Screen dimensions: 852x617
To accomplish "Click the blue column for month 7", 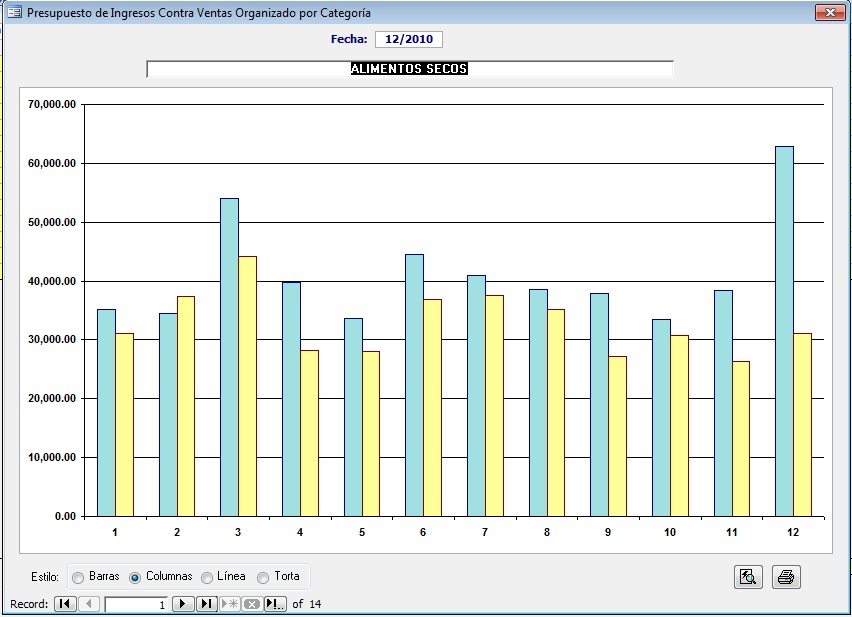I will coord(477,396).
